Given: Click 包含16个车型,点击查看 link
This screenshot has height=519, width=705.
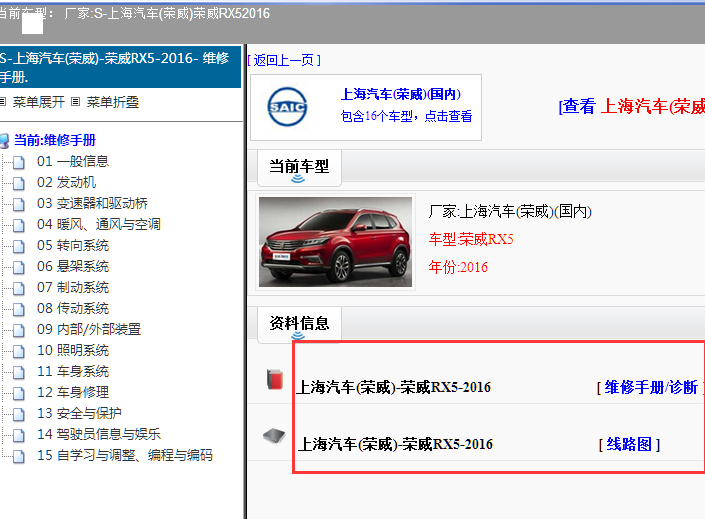Looking at the screenshot, I should click(x=406, y=116).
